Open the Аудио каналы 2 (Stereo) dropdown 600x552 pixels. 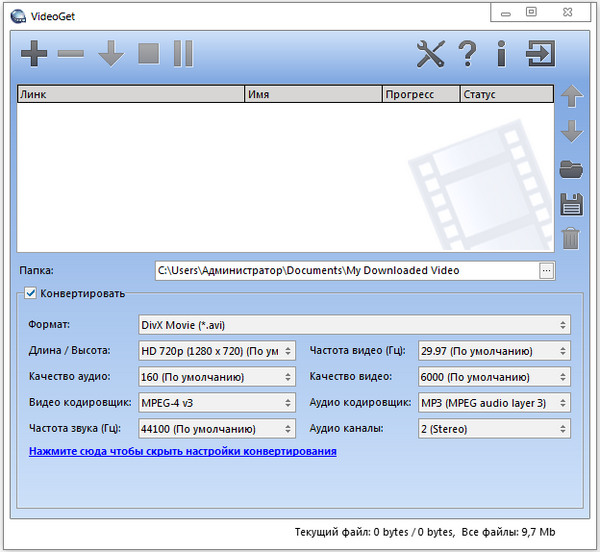[x=492, y=429]
